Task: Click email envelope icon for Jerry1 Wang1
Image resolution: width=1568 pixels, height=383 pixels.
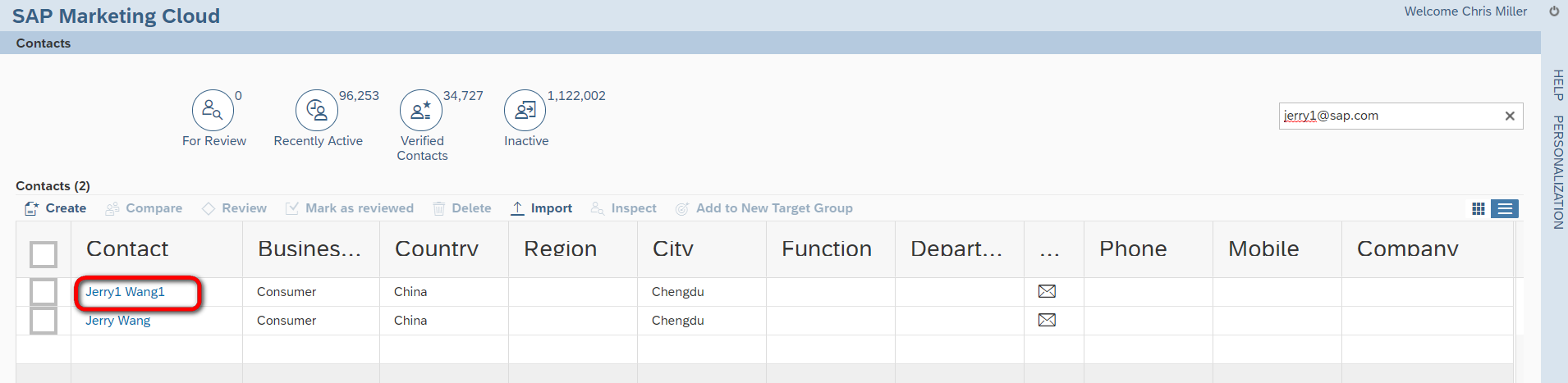Action: (1047, 291)
